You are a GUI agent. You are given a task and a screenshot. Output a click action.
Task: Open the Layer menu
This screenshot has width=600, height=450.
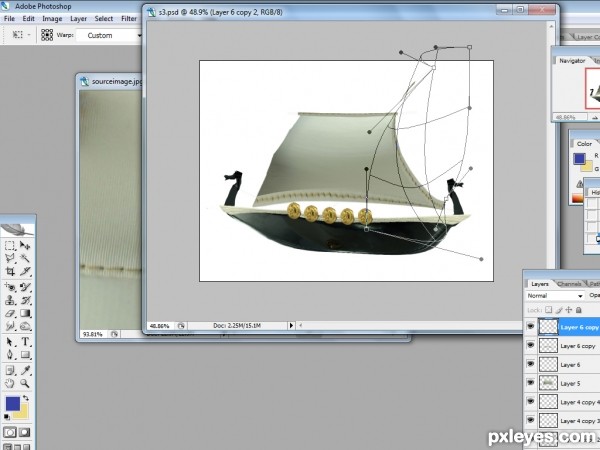[78, 18]
